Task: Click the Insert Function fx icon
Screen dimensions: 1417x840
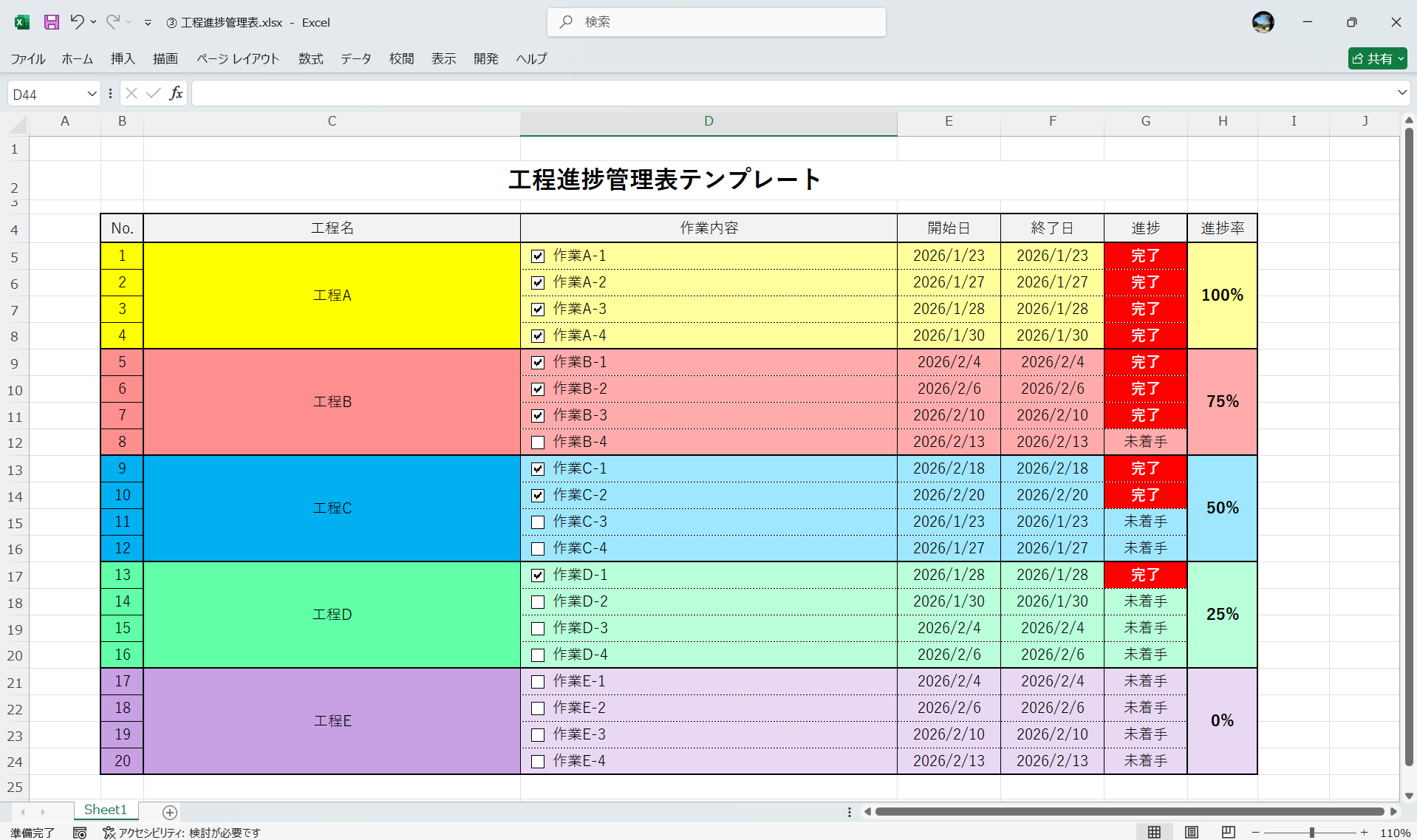Action: 177,93
